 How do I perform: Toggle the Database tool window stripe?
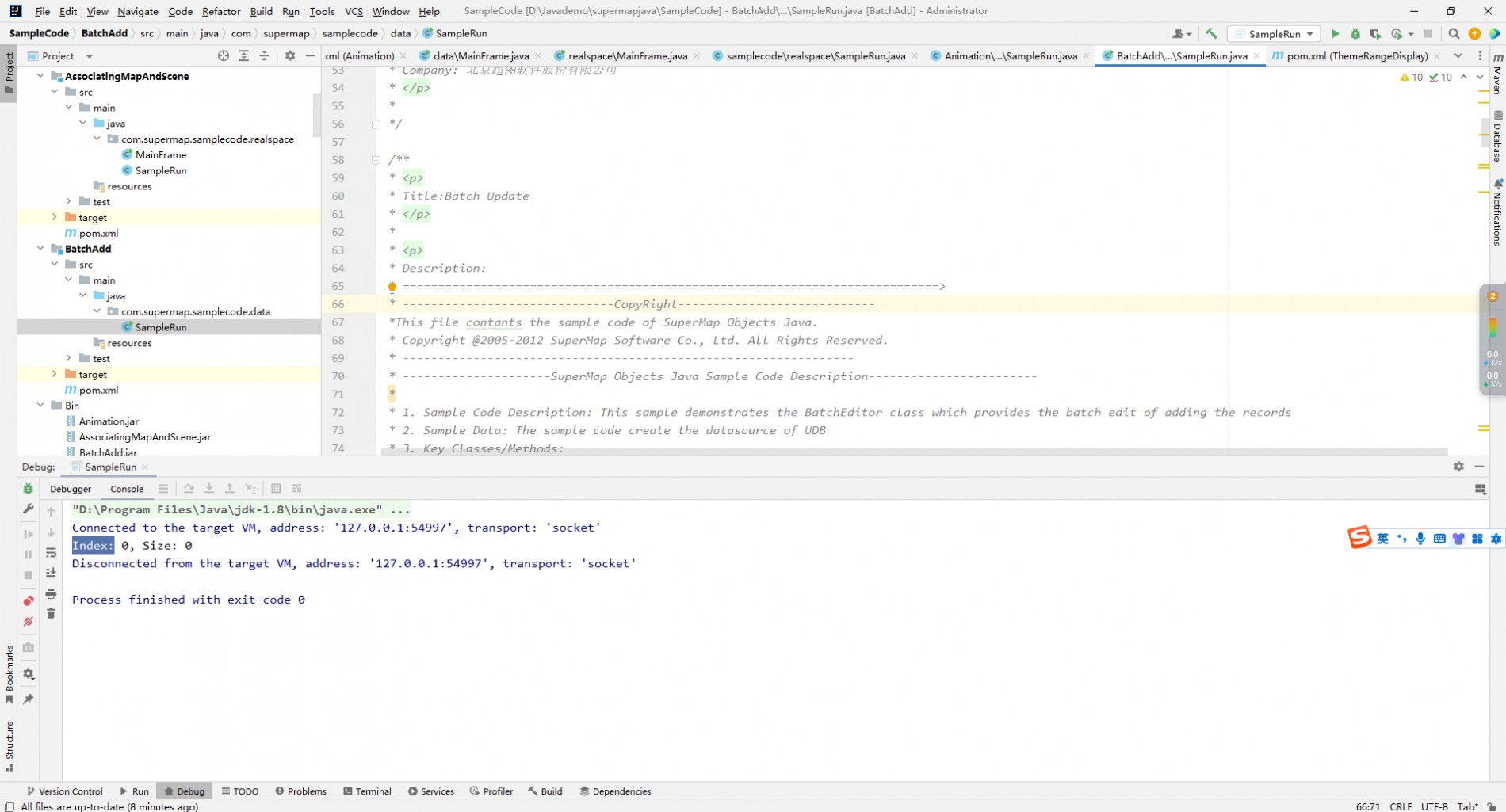point(1497,136)
